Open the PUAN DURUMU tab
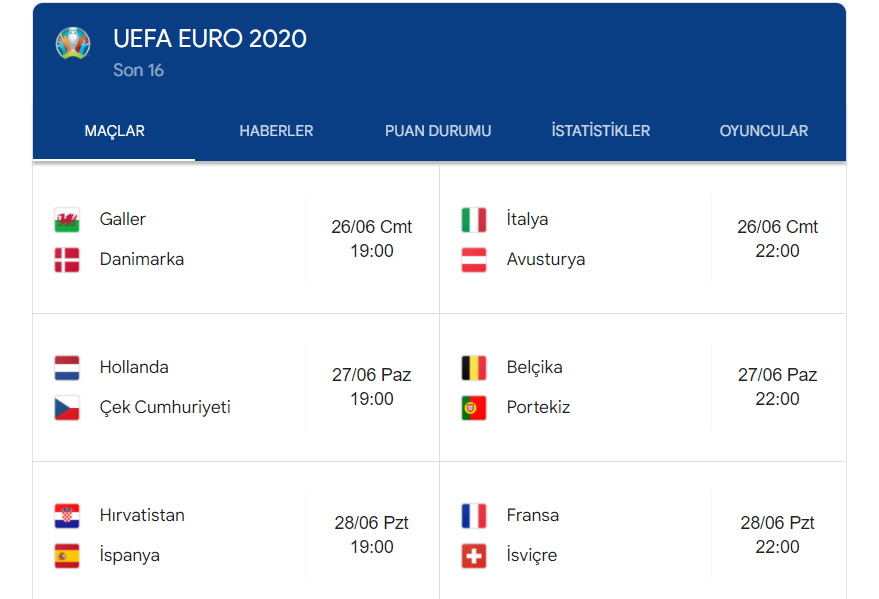 pos(438,131)
